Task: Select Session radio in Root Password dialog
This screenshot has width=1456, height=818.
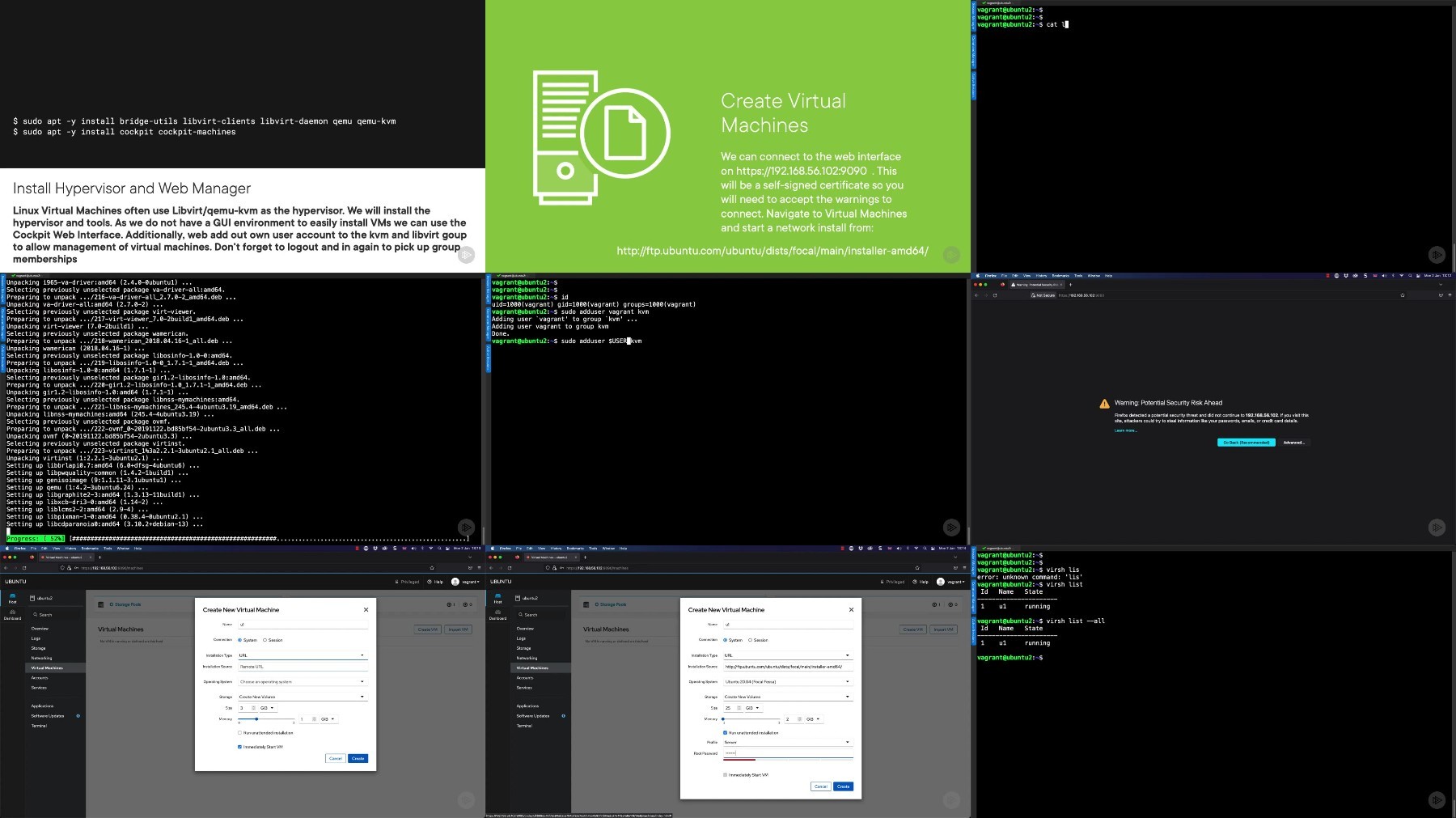Action: pyautogui.click(x=750, y=640)
